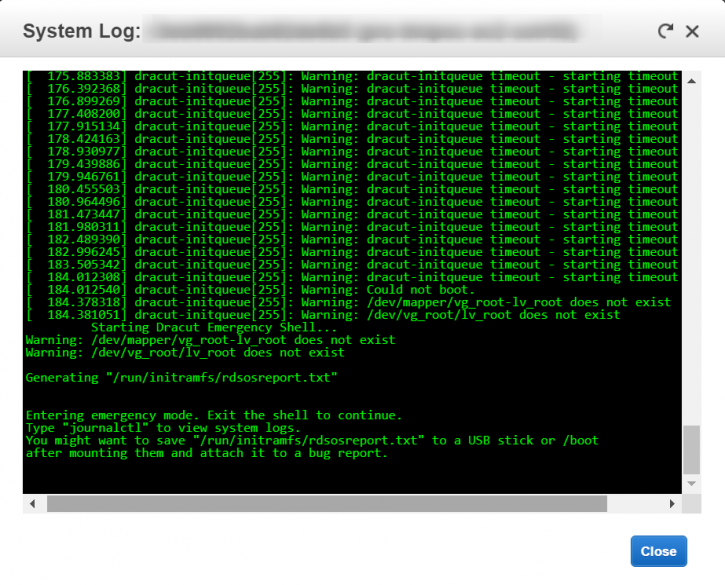725x585 pixels.
Task: Click the line "You might want to save"
Action: 312,440
